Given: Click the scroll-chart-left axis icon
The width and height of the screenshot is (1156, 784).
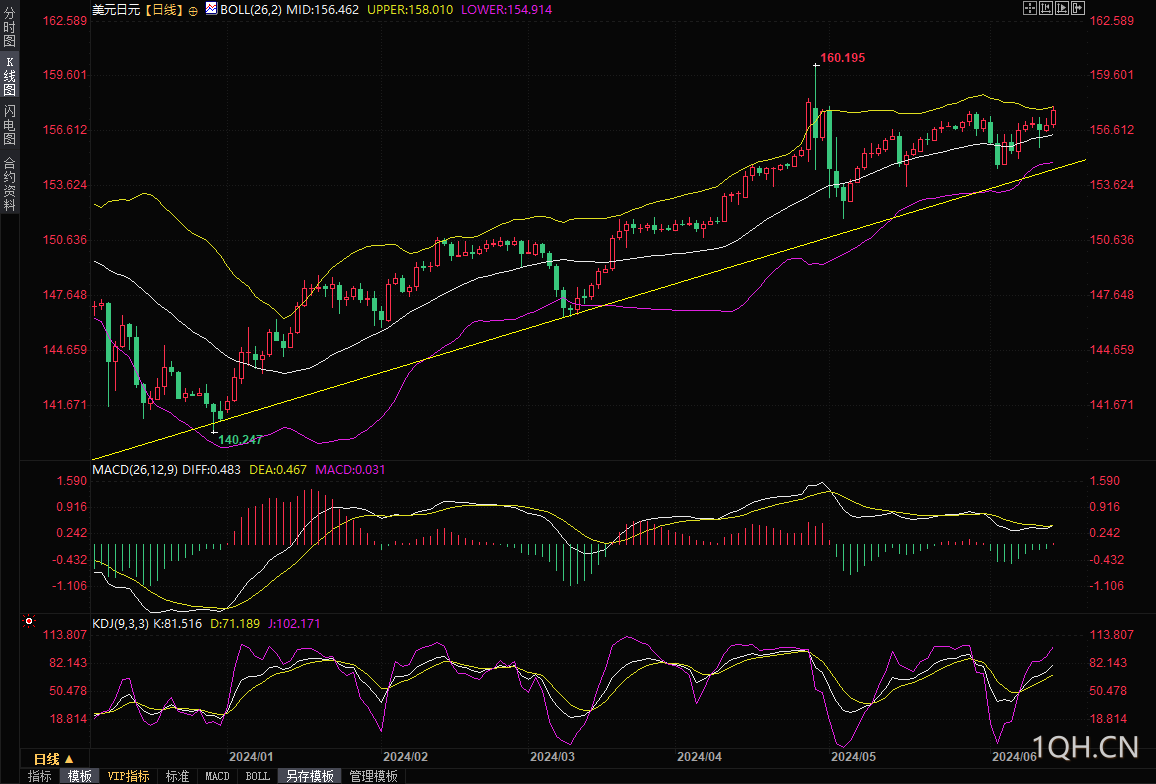Looking at the screenshot, I should [x=1046, y=8].
